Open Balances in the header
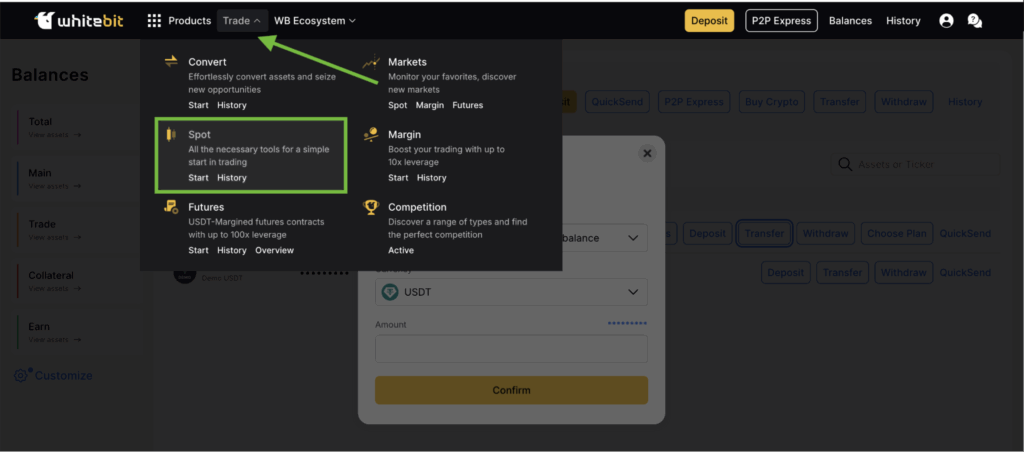 click(x=850, y=21)
